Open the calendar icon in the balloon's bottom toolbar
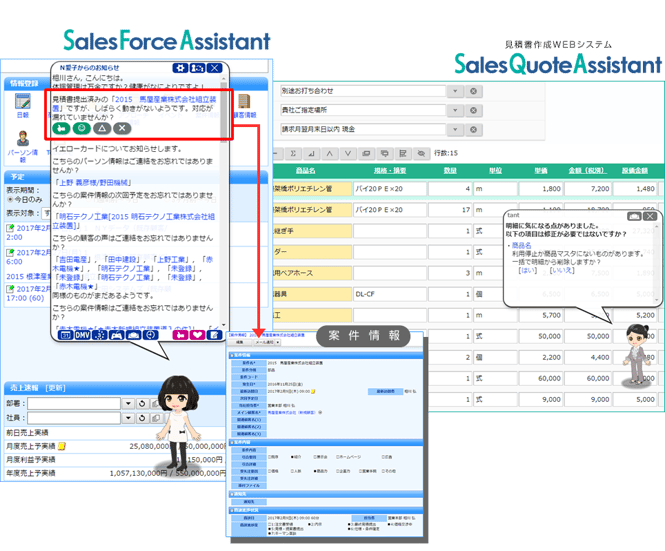Viewport: 665px width, 551px height. pyautogui.click(x=65, y=335)
